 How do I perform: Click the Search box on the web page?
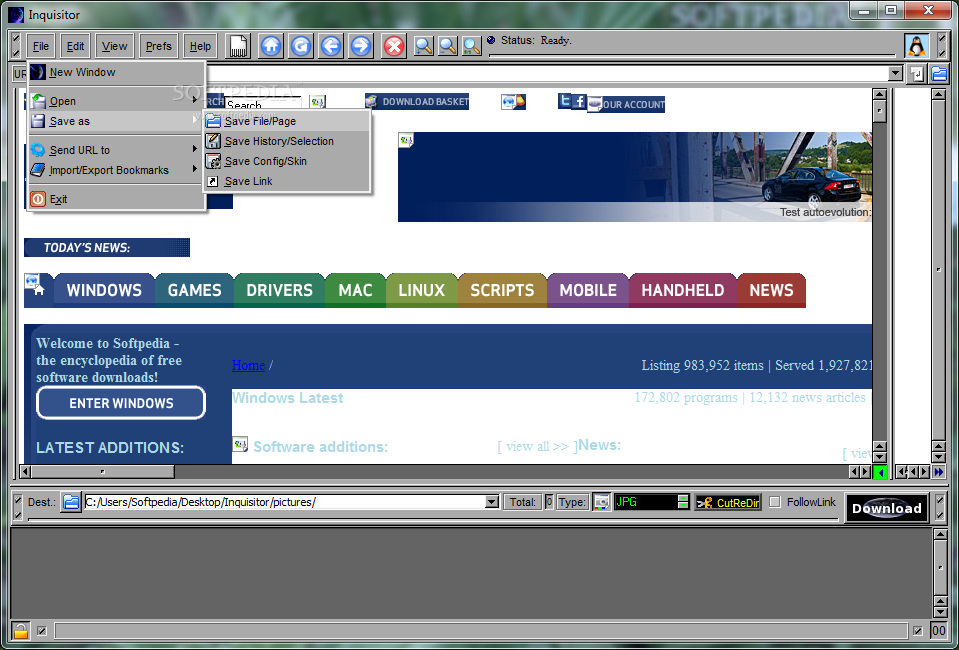[263, 104]
